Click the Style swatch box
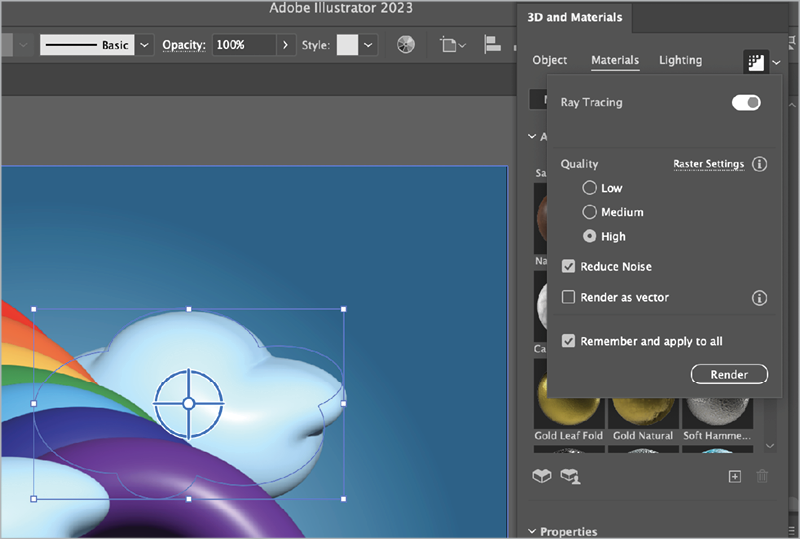Image resolution: width=800 pixels, height=539 pixels. coord(347,45)
